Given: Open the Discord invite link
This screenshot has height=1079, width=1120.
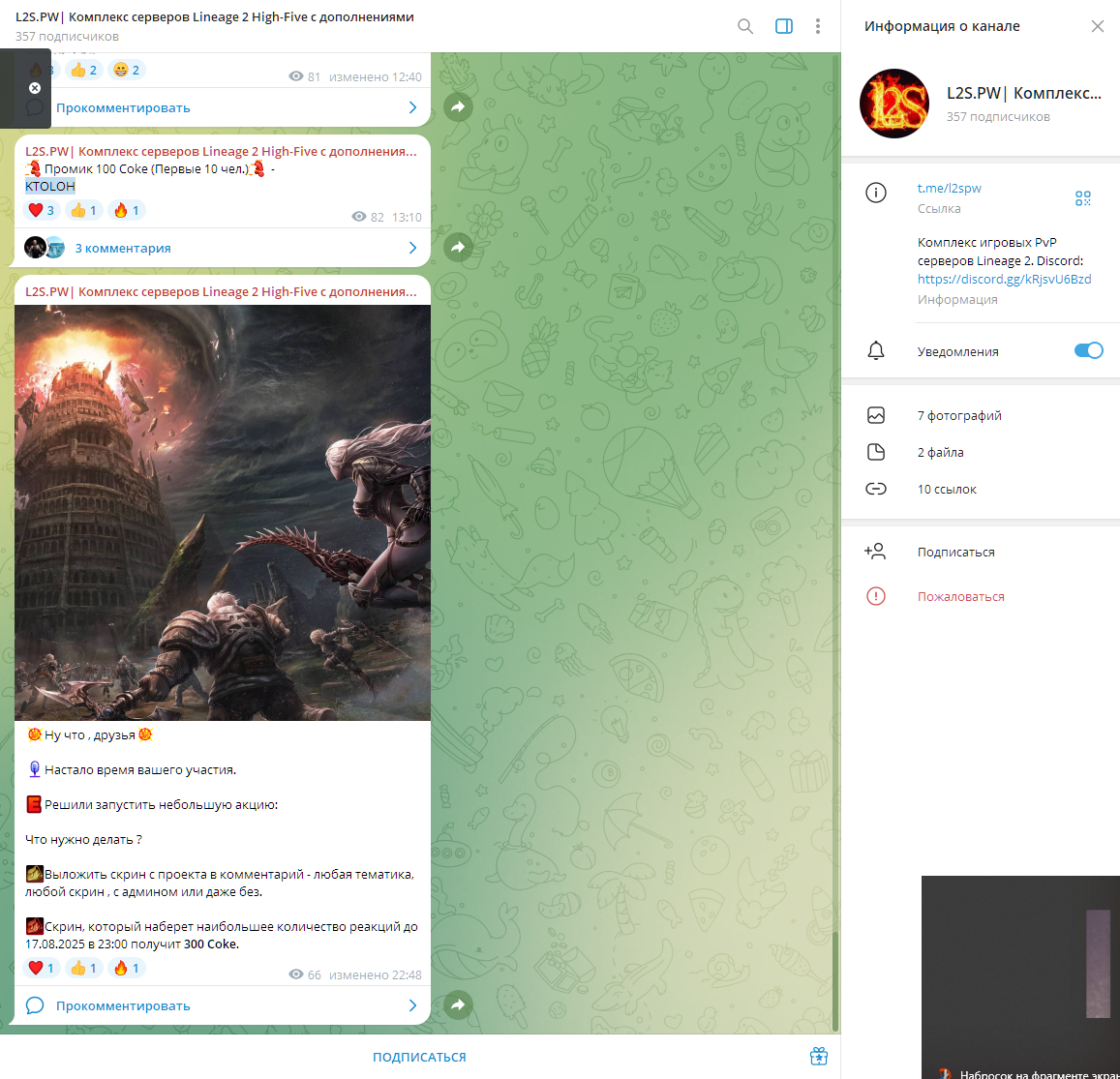Looking at the screenshot, I should pyautogui.click(x=1004, y=280).
